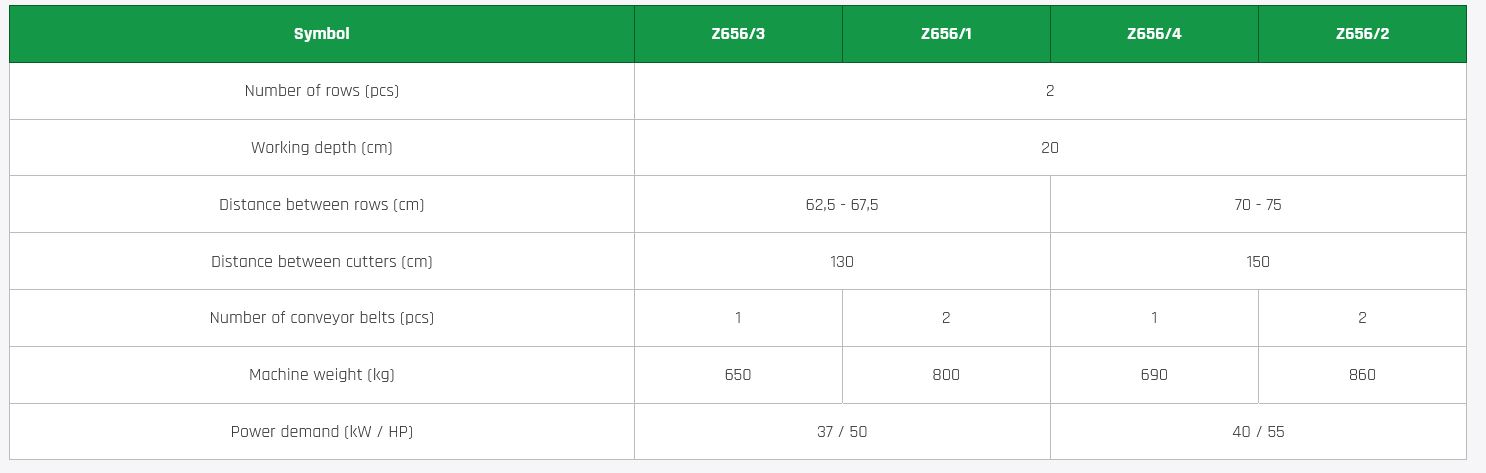Click the working depth value 20

(1049, 148)
